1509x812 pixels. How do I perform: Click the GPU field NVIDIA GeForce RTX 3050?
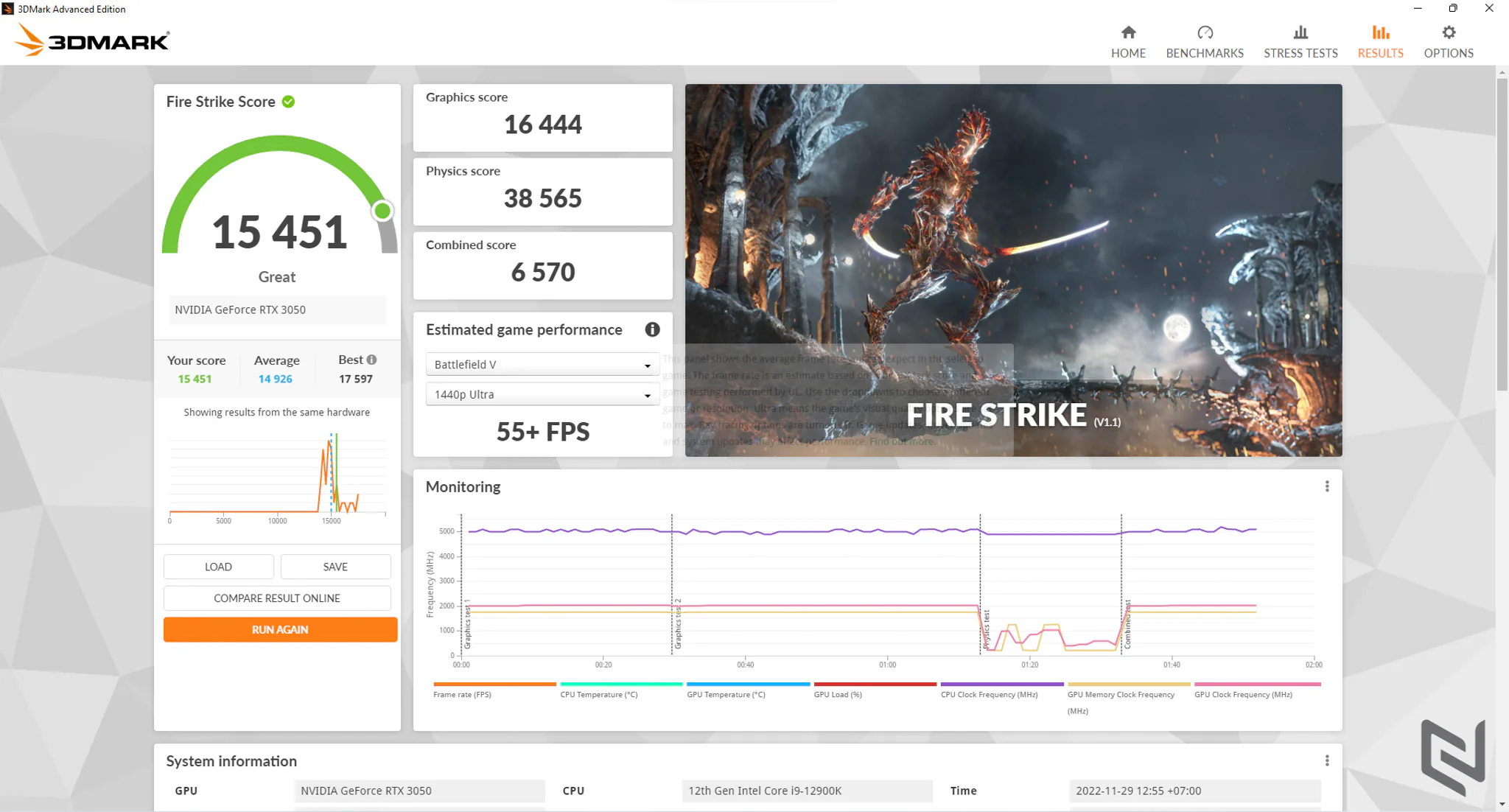(419, 791)
